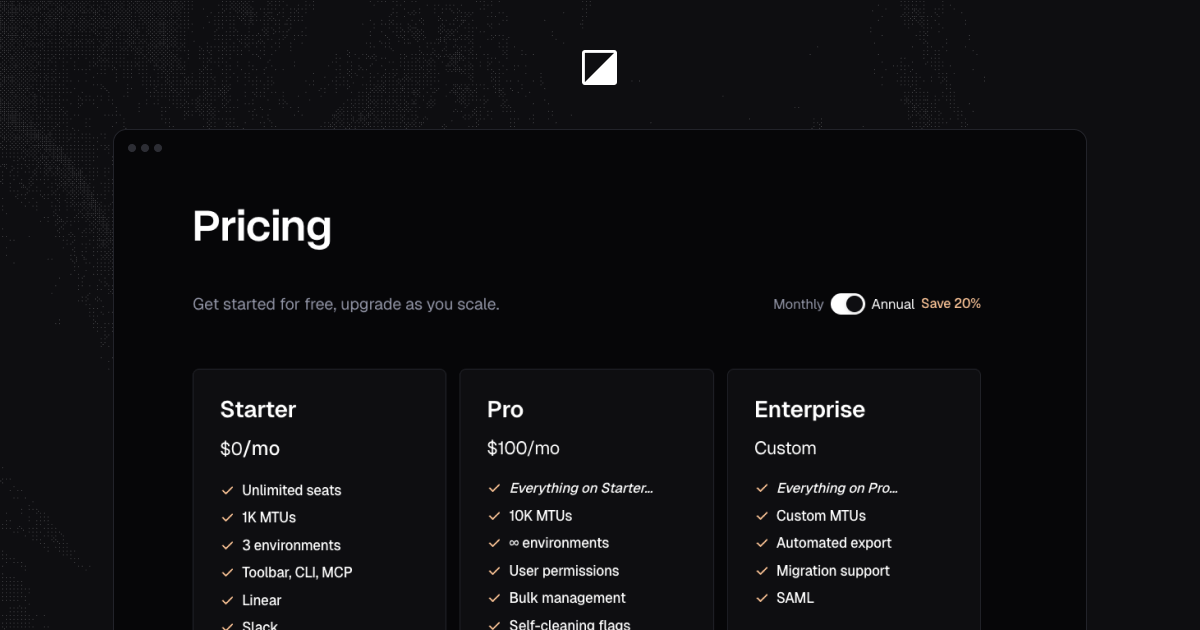Toggle the Monthly/Annual billing switch

(848, 304)
